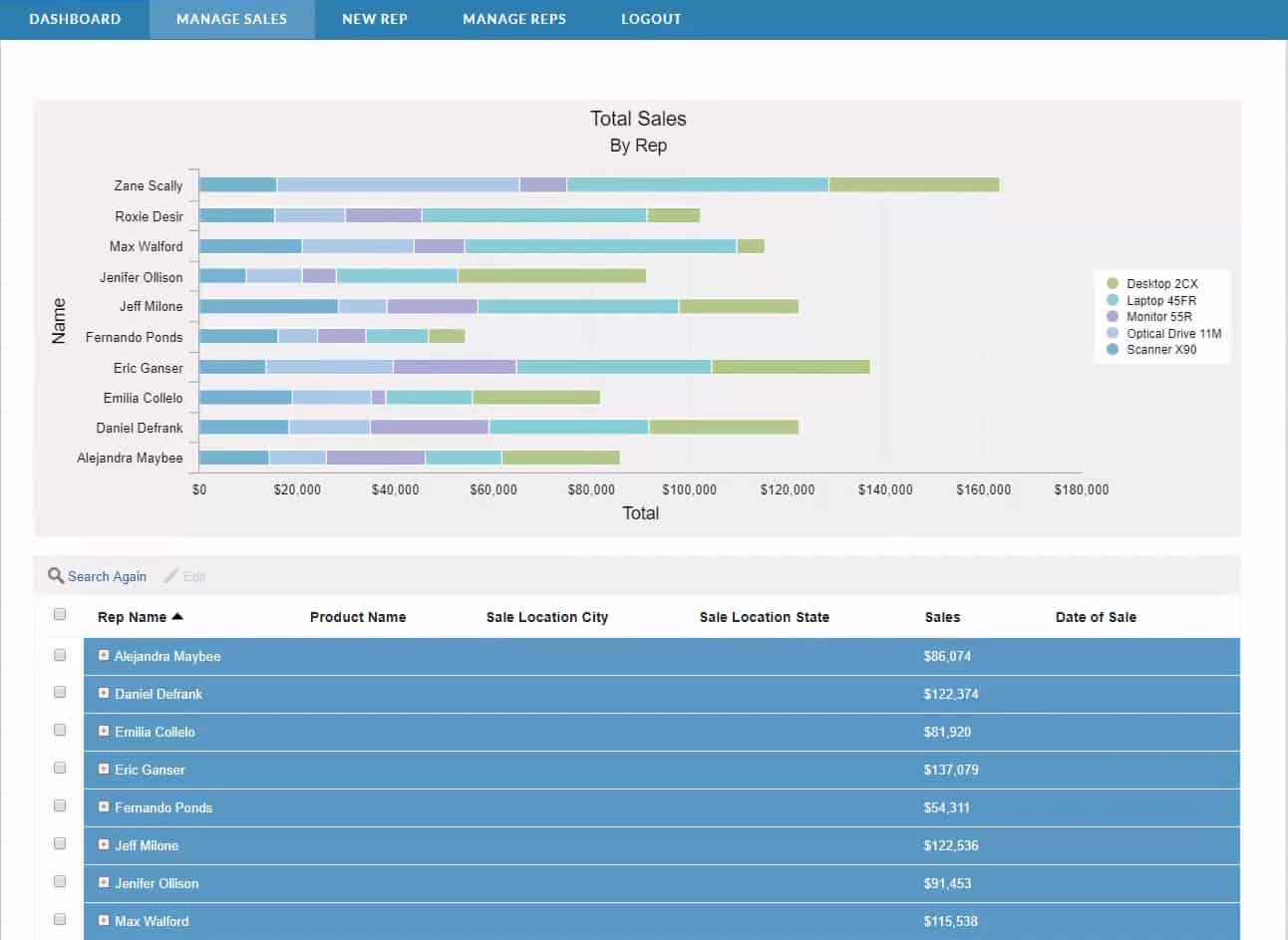The height and width of the screenshot is (940, 1288).
Task: Open Manage Reps in navigation
Action: (513, 19)
